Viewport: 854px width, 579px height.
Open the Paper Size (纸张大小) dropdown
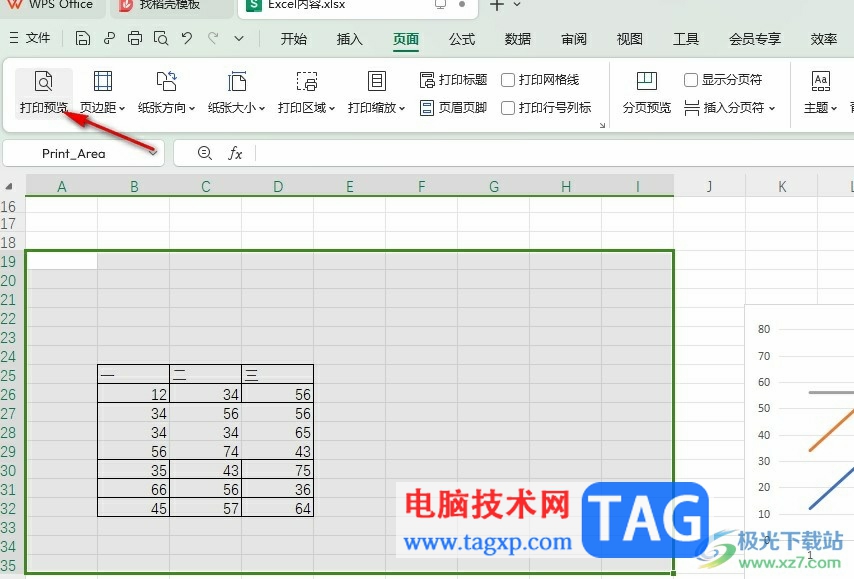click(236, 92)
